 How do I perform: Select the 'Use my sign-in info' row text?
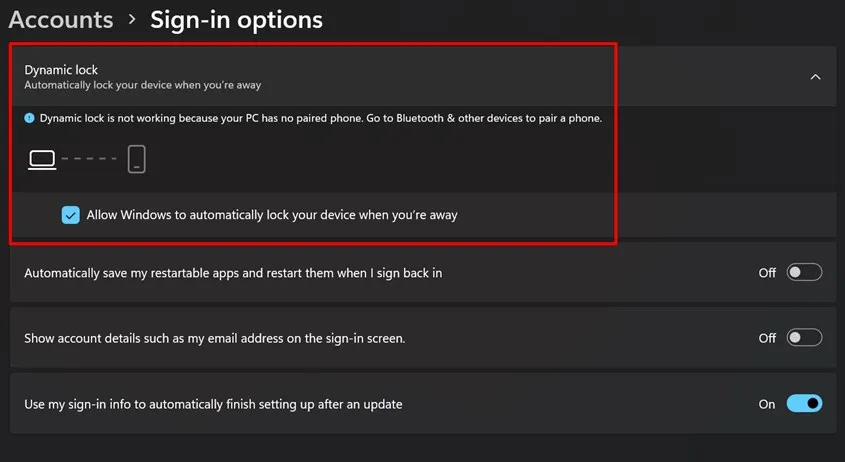(x=213, y=404)
